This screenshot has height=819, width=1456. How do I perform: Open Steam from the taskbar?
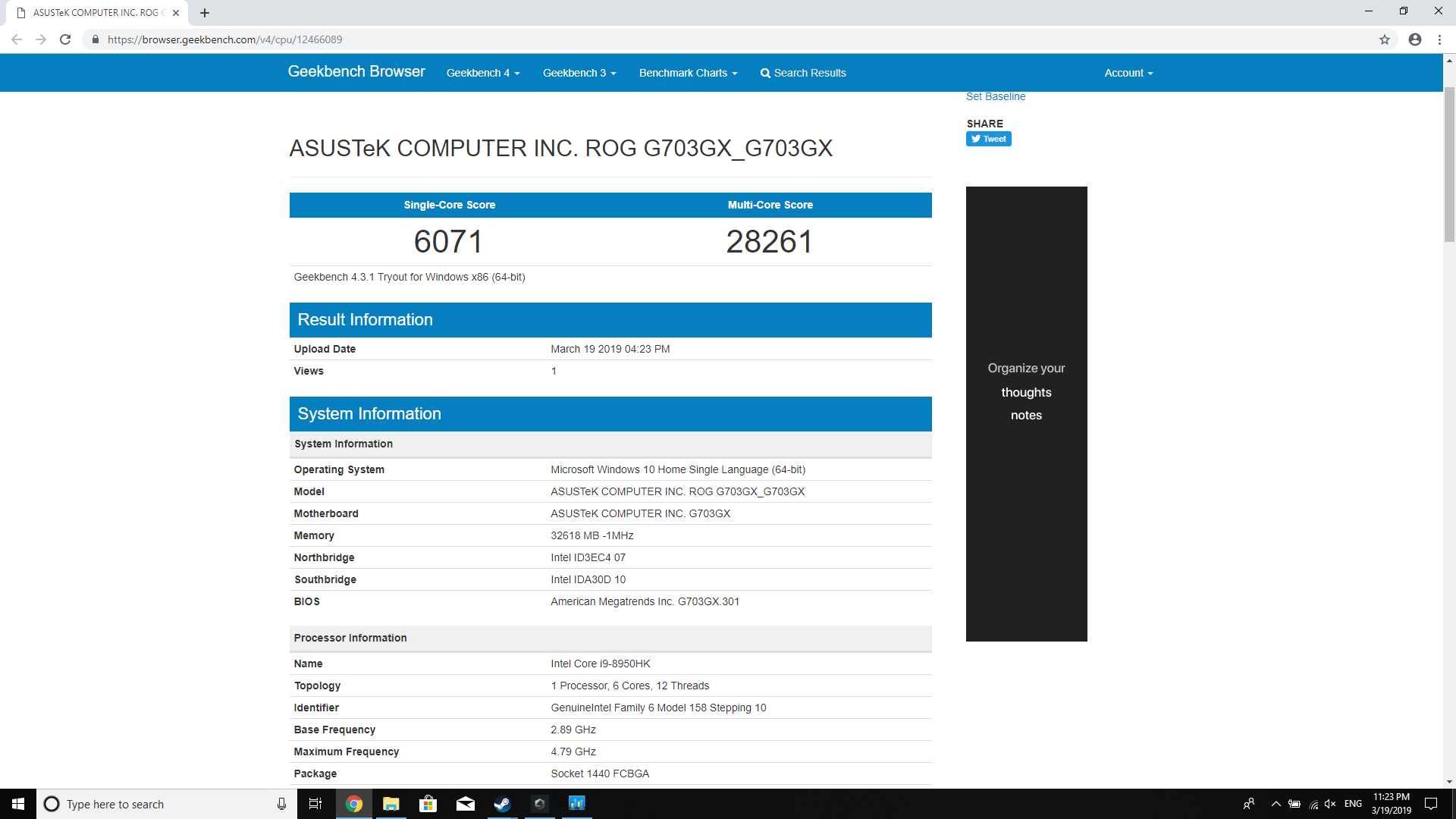pos(502,804)
